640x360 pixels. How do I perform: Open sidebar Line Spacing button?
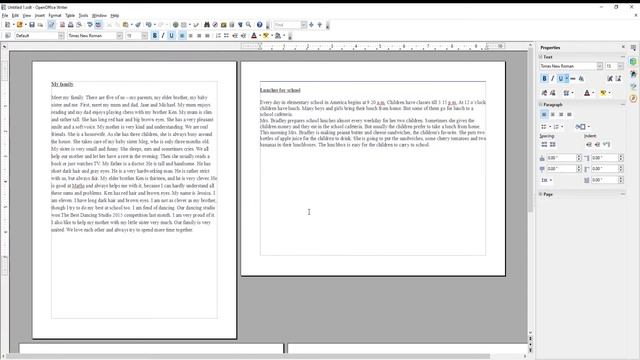click(x=546, y=180)
